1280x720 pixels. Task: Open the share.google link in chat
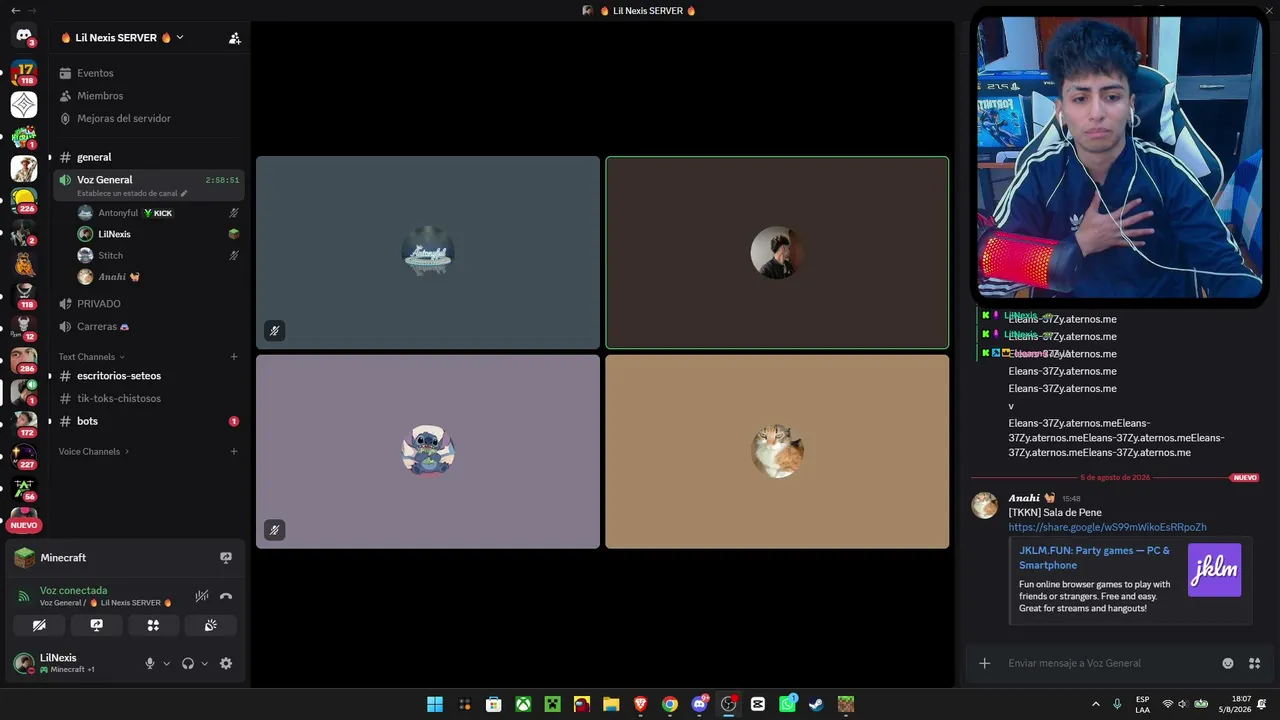pyautogui.click(x=1107, y=527)
